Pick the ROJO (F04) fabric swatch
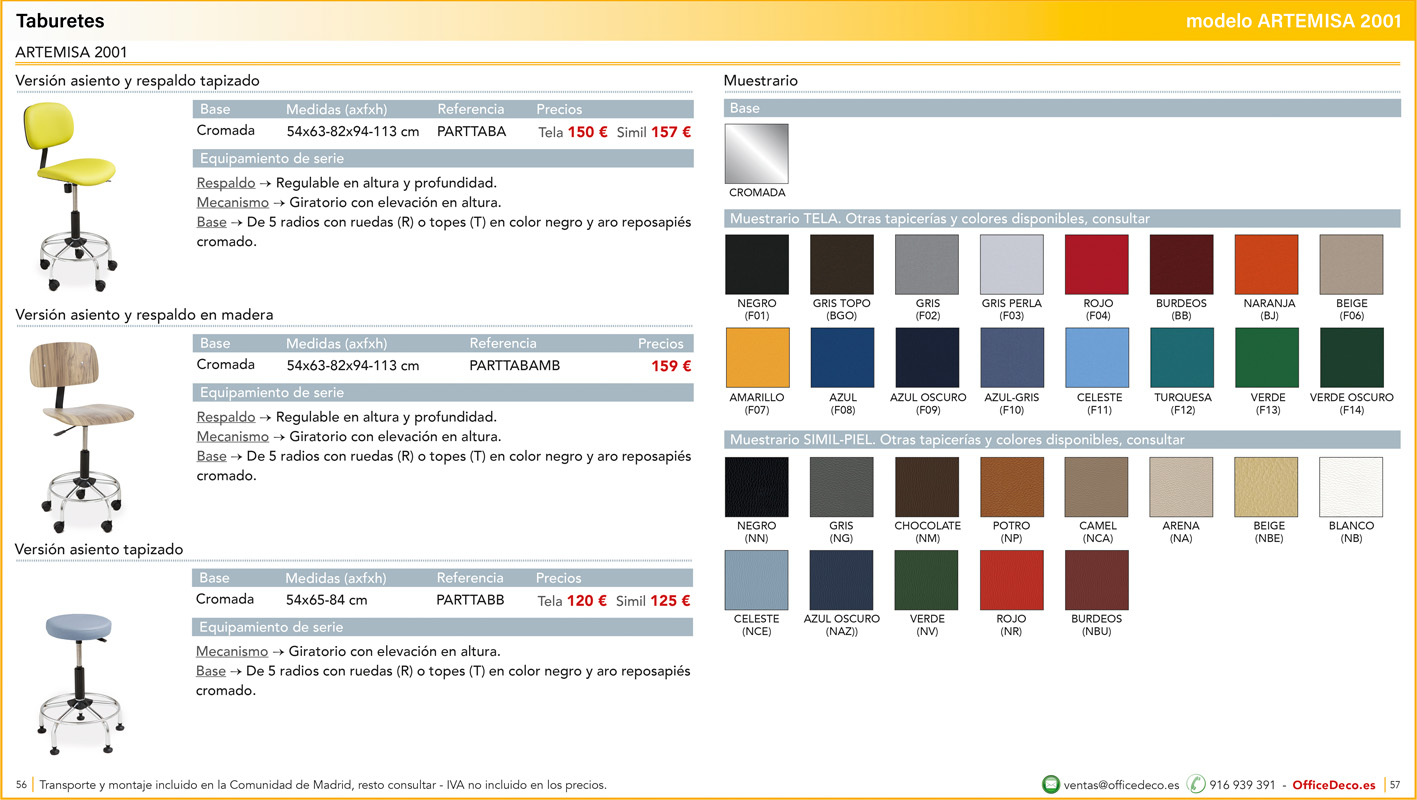 point(1097,265)
